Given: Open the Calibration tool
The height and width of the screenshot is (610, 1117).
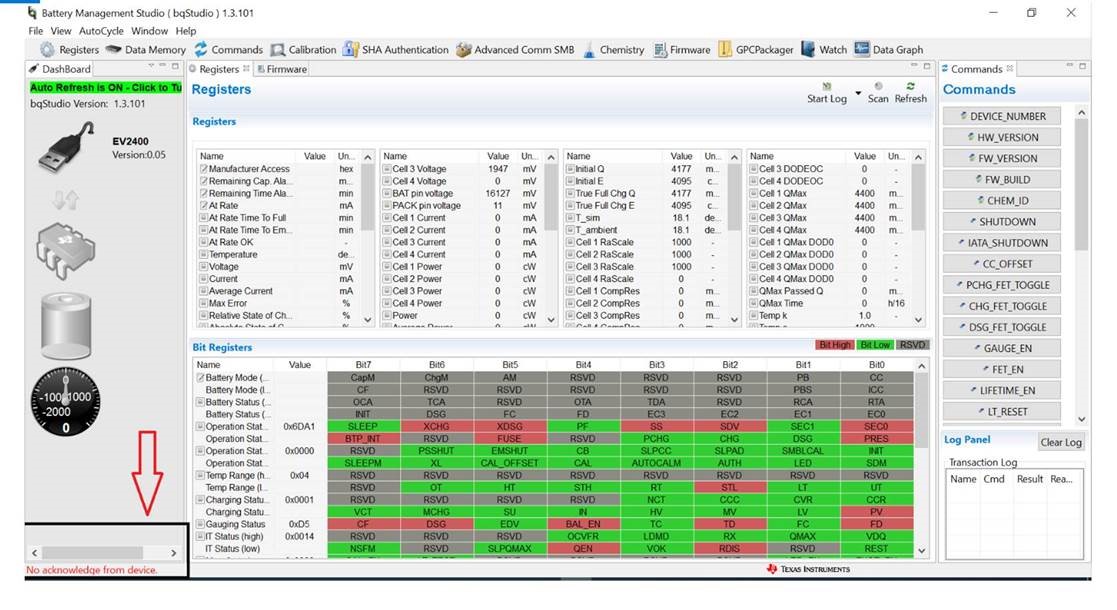Looking at the screenshot, I should (303, 50).
